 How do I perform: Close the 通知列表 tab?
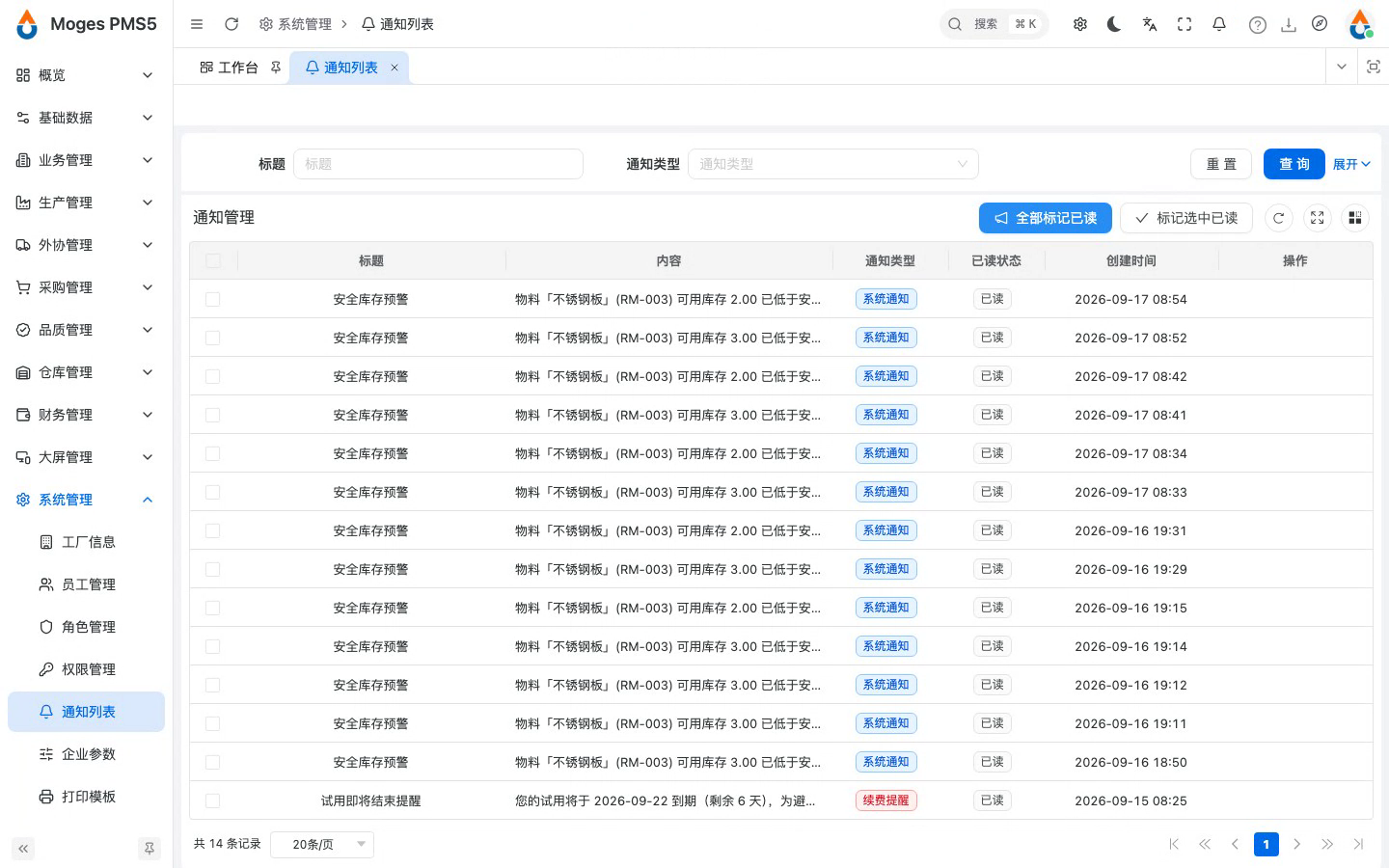point(395,68)
